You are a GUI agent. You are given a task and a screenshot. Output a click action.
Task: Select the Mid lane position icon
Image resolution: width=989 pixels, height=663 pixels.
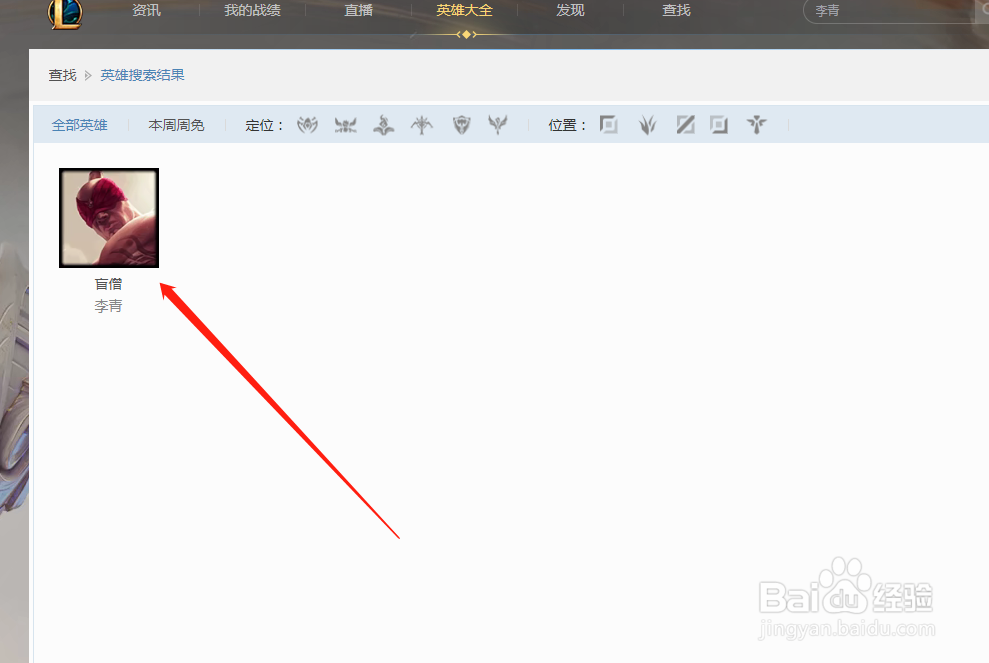[686, 124]
